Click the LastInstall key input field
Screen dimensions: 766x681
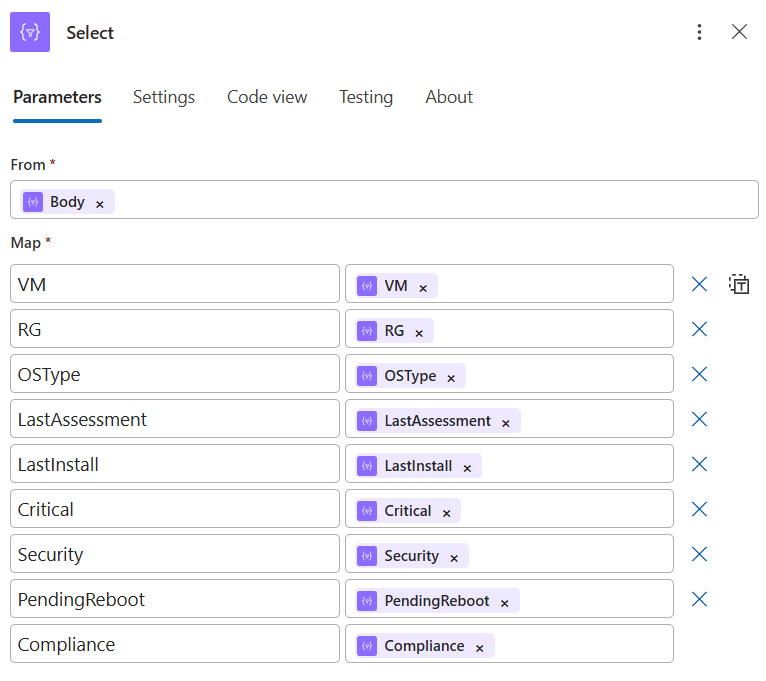tap(175, 464)
